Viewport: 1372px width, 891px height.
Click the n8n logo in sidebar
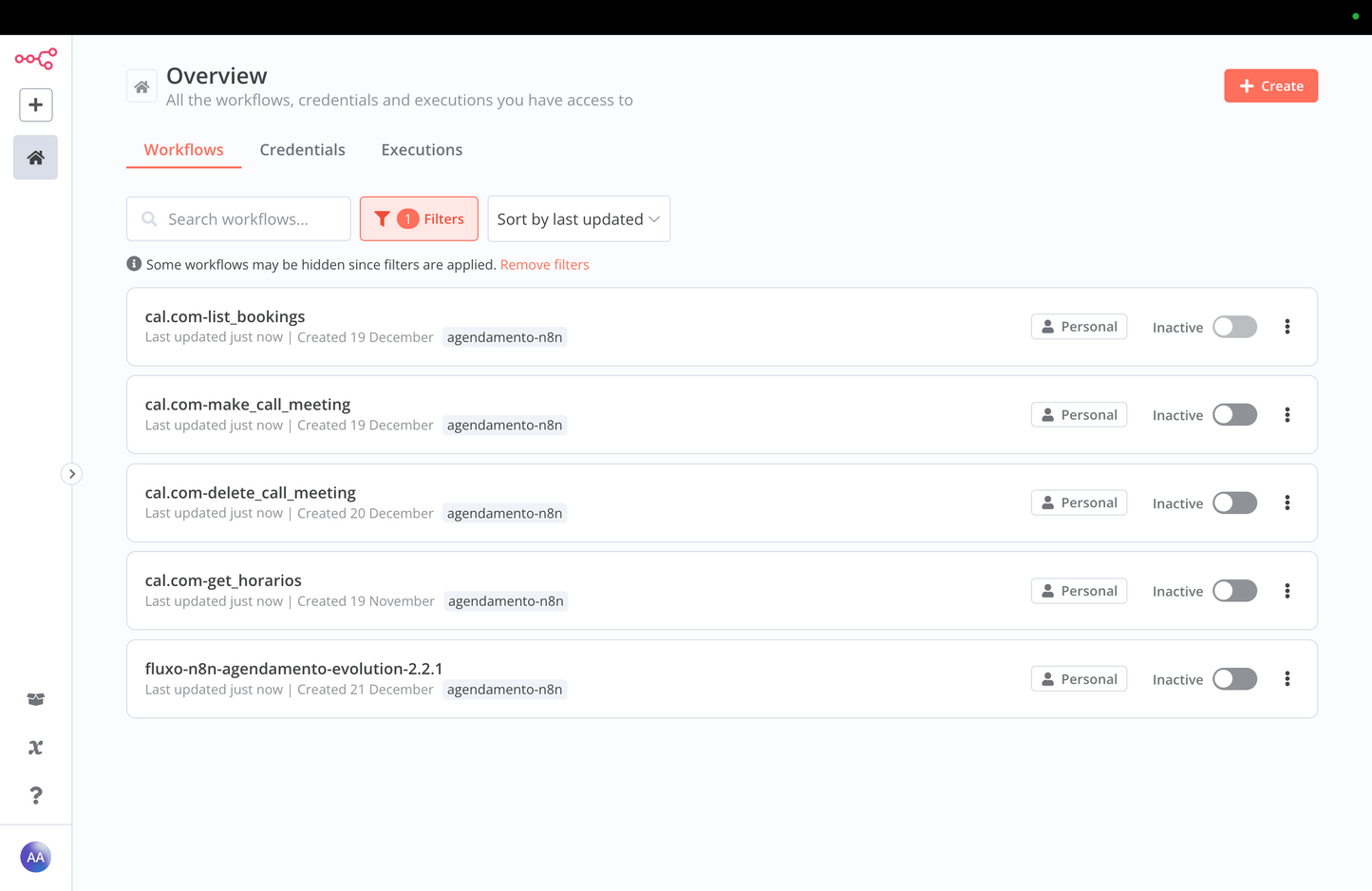[35, 59]
